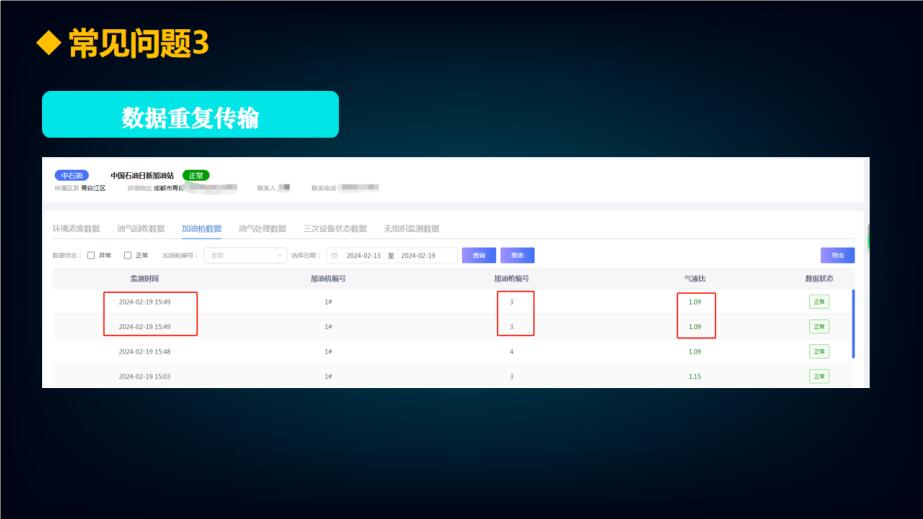Click time cell 2024-02-19 15:48
This screenshot has width=923, height=519.
(x=144, y=351)
